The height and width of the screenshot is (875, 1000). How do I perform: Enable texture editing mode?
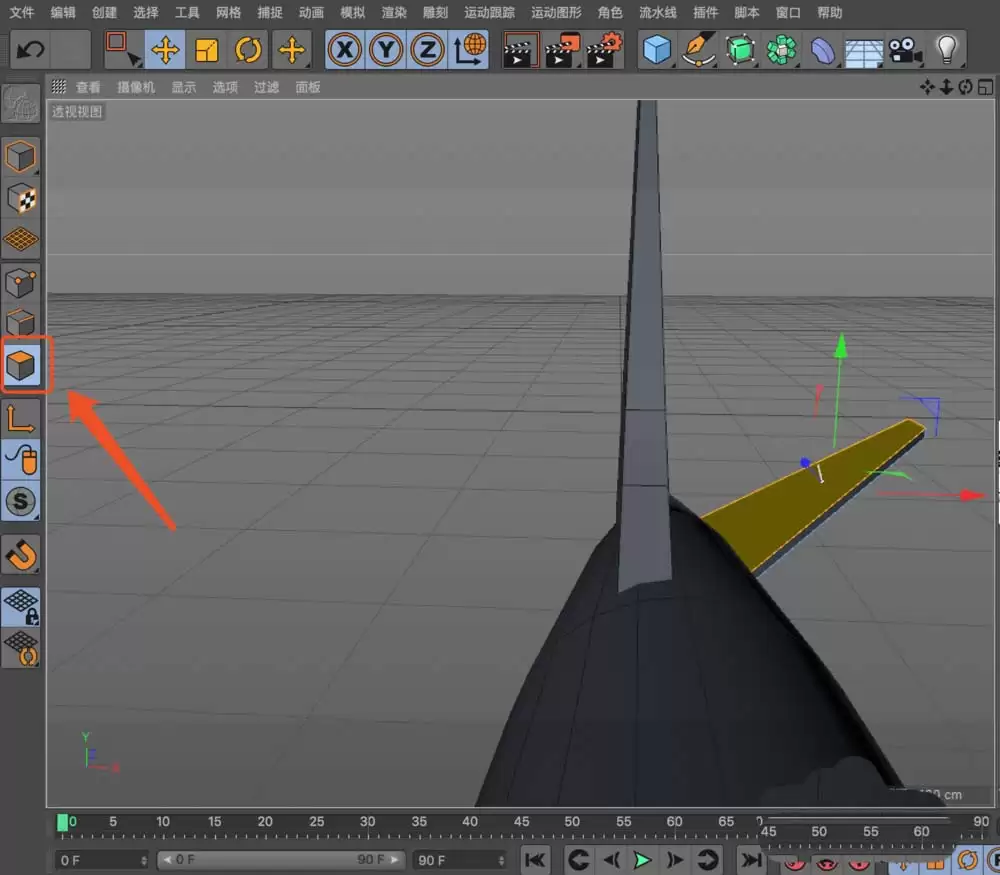[x=22, y=198]
